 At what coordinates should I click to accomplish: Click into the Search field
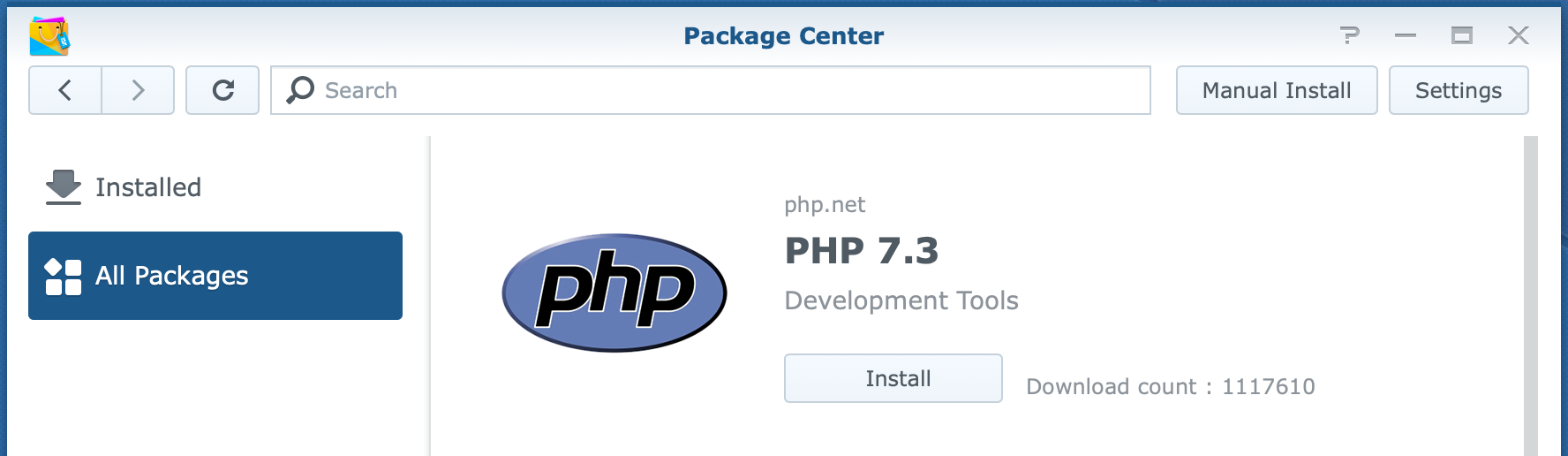pos(711,90)
